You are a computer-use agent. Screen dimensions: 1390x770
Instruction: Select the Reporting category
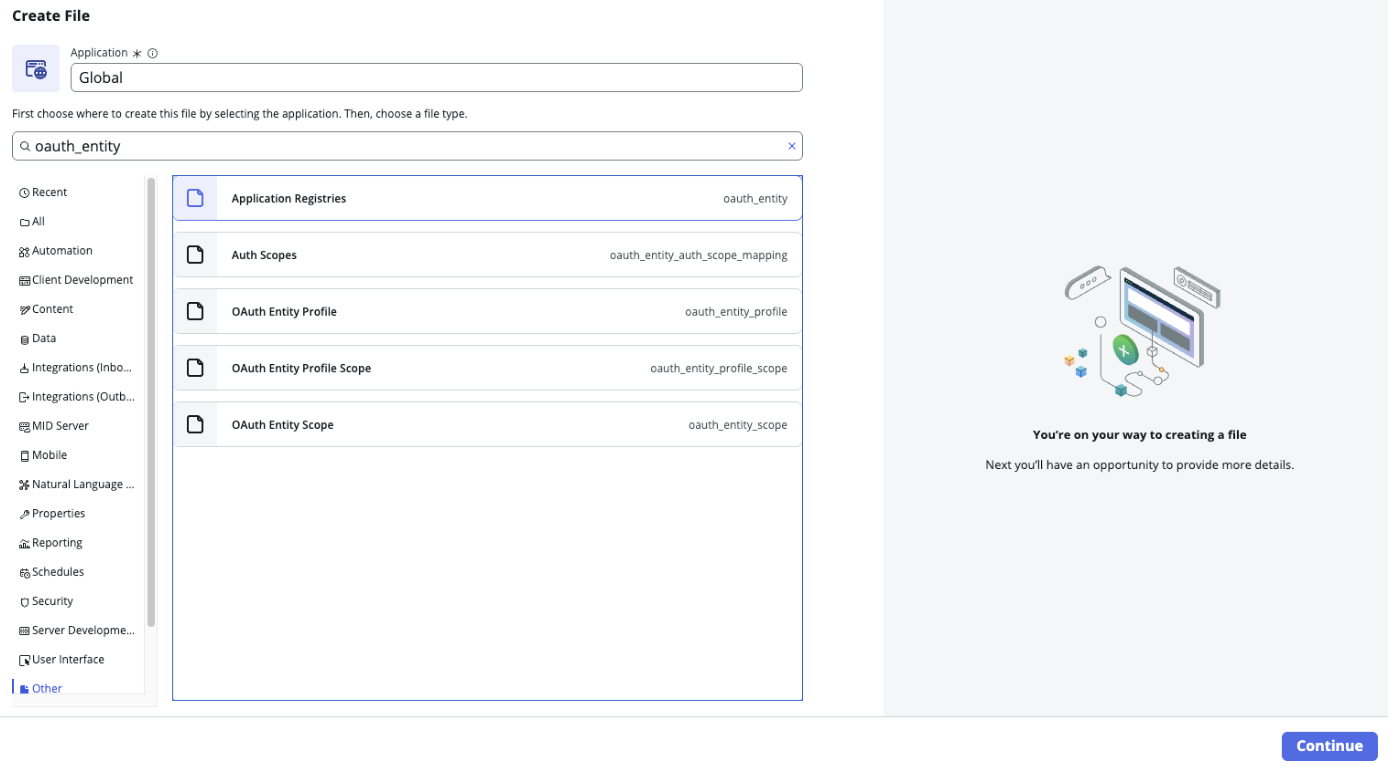point(57,543)
